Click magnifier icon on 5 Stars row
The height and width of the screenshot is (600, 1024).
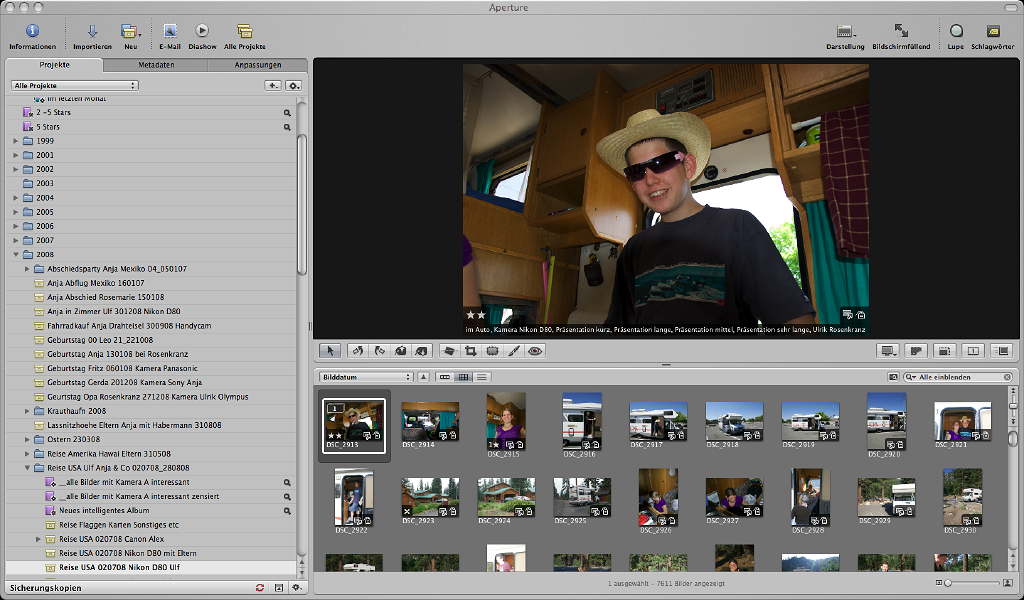point(287,127)
